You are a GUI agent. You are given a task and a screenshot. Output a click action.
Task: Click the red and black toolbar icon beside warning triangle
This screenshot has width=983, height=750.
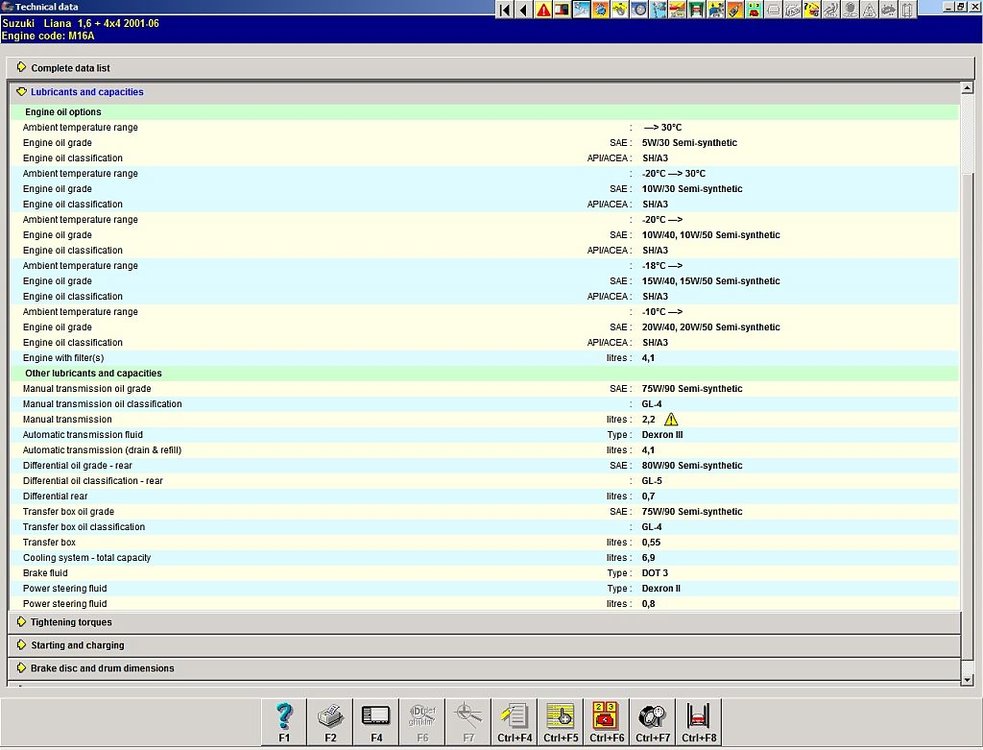pyautogui.click(x=562, y=10)
